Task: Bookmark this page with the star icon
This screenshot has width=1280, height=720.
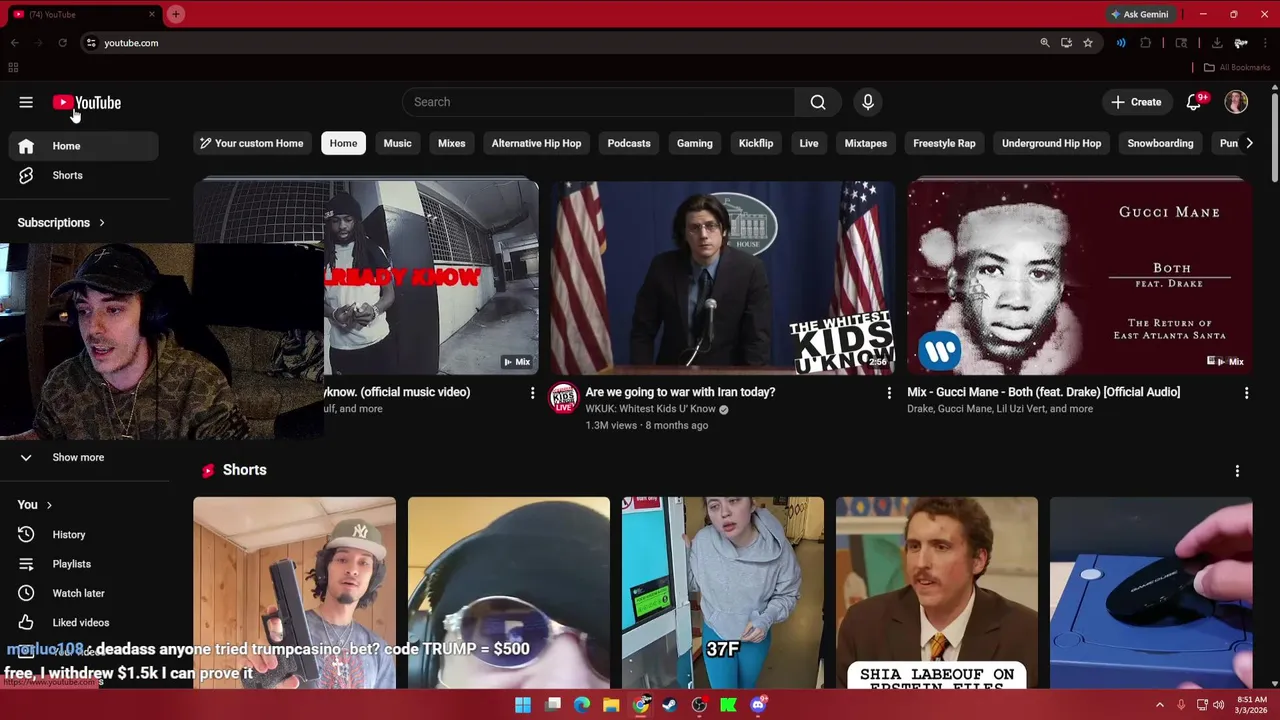Action: 1088,43
